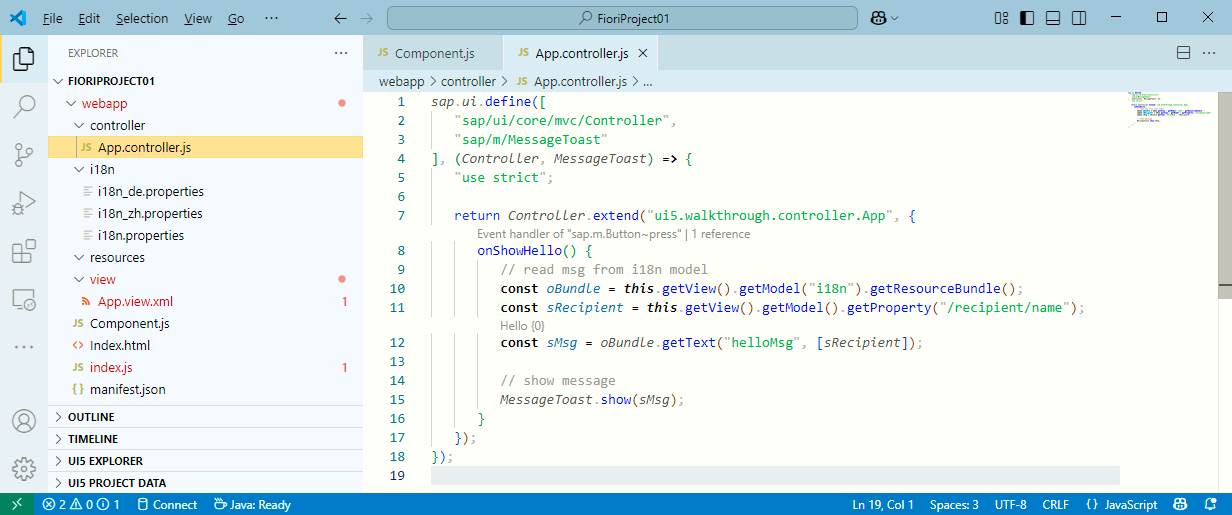Open the File menu
1232x515 pixels.
coord(53,18)
